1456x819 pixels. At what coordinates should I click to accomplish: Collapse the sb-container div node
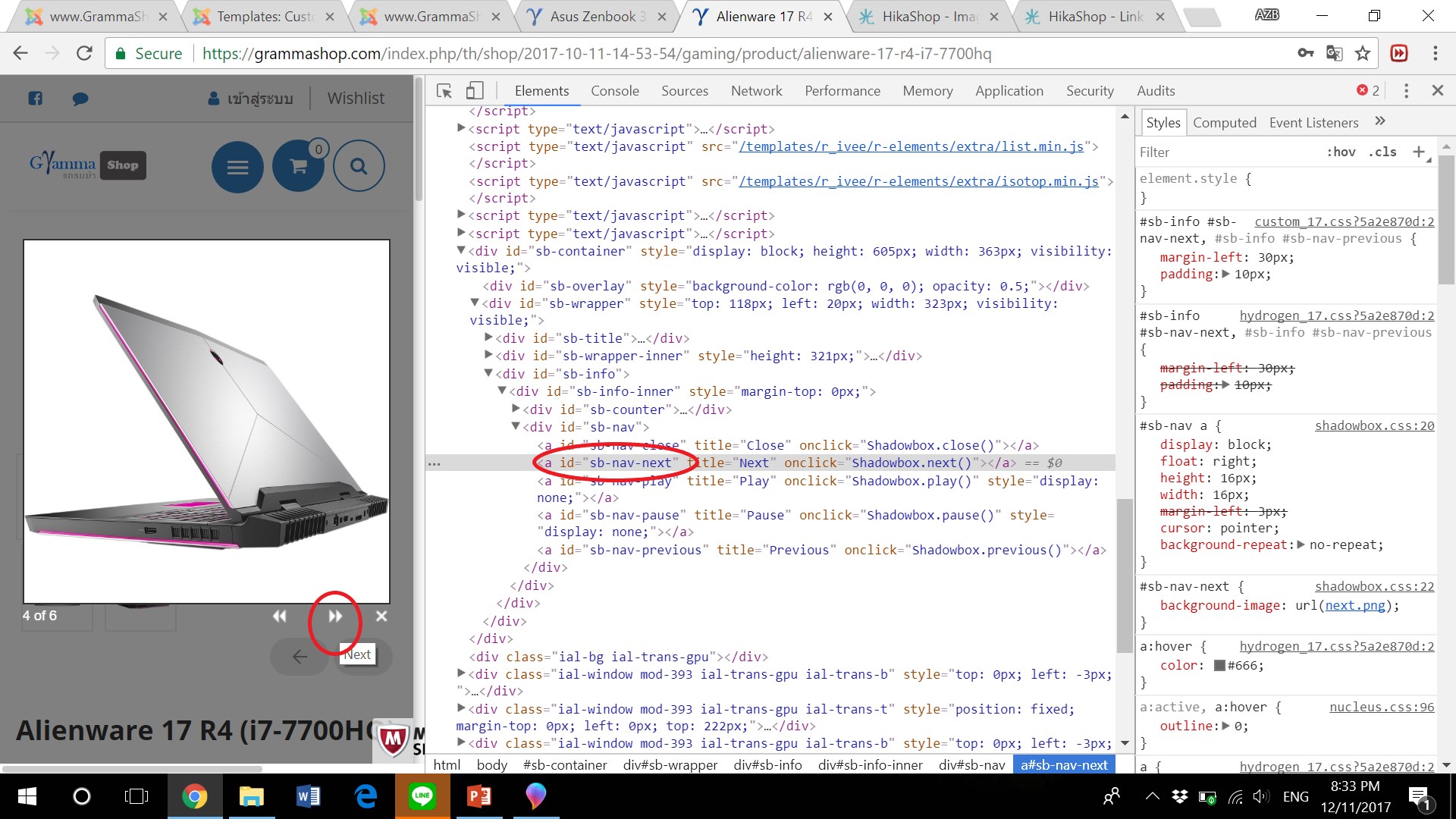pos(461,250)
